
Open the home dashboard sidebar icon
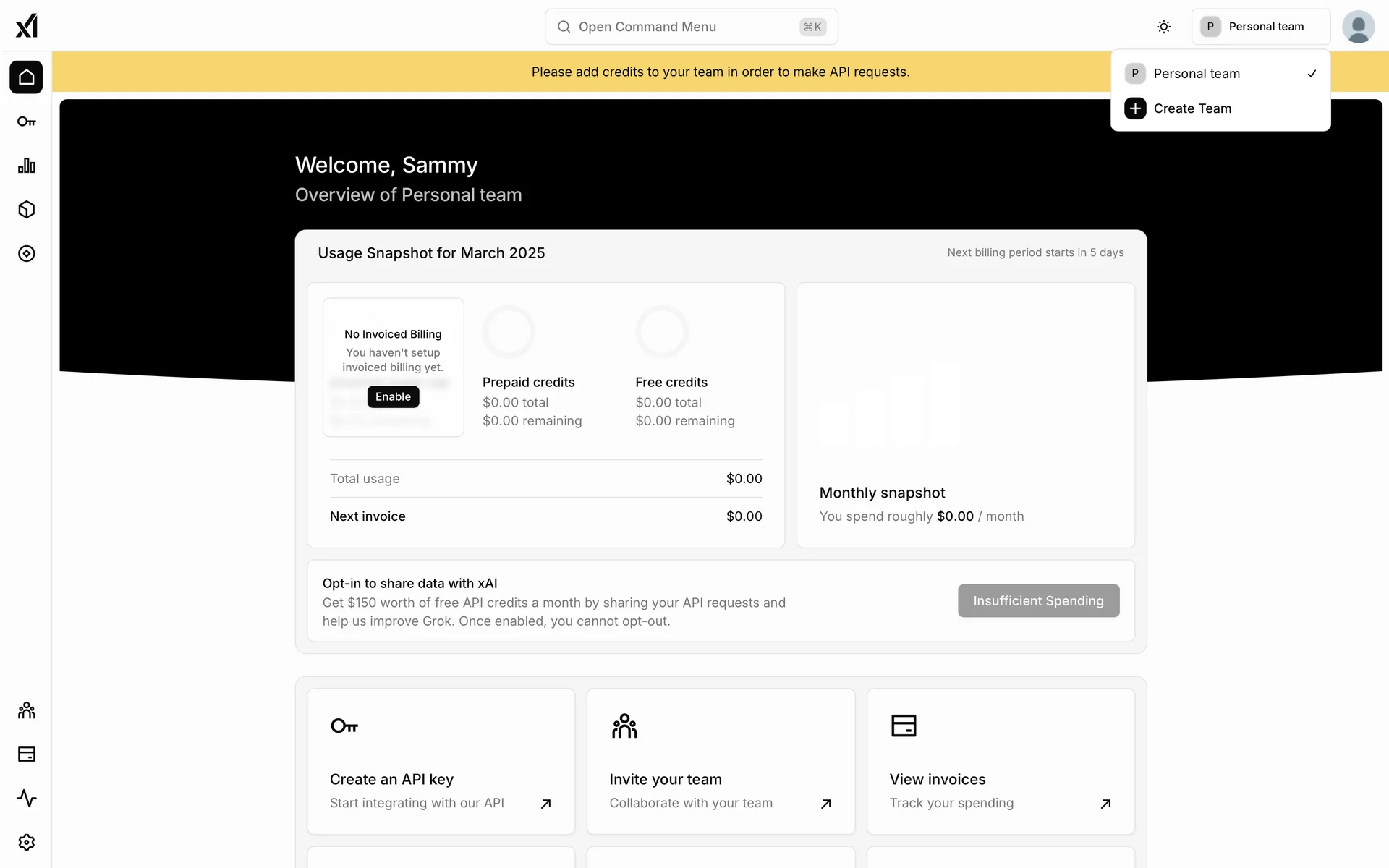coord(26,77)
